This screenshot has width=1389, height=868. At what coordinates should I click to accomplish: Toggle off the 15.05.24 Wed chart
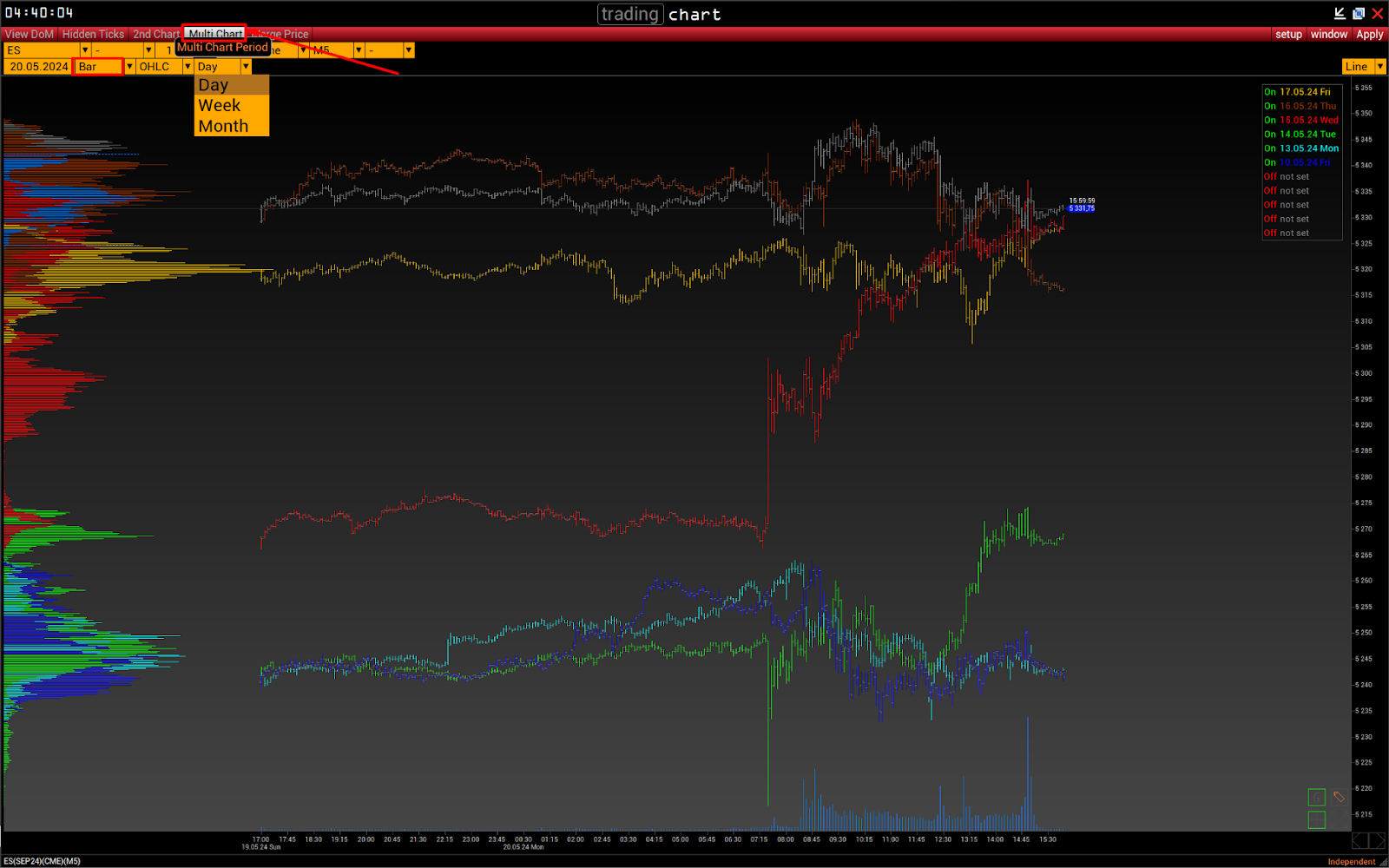(1270, 121)
